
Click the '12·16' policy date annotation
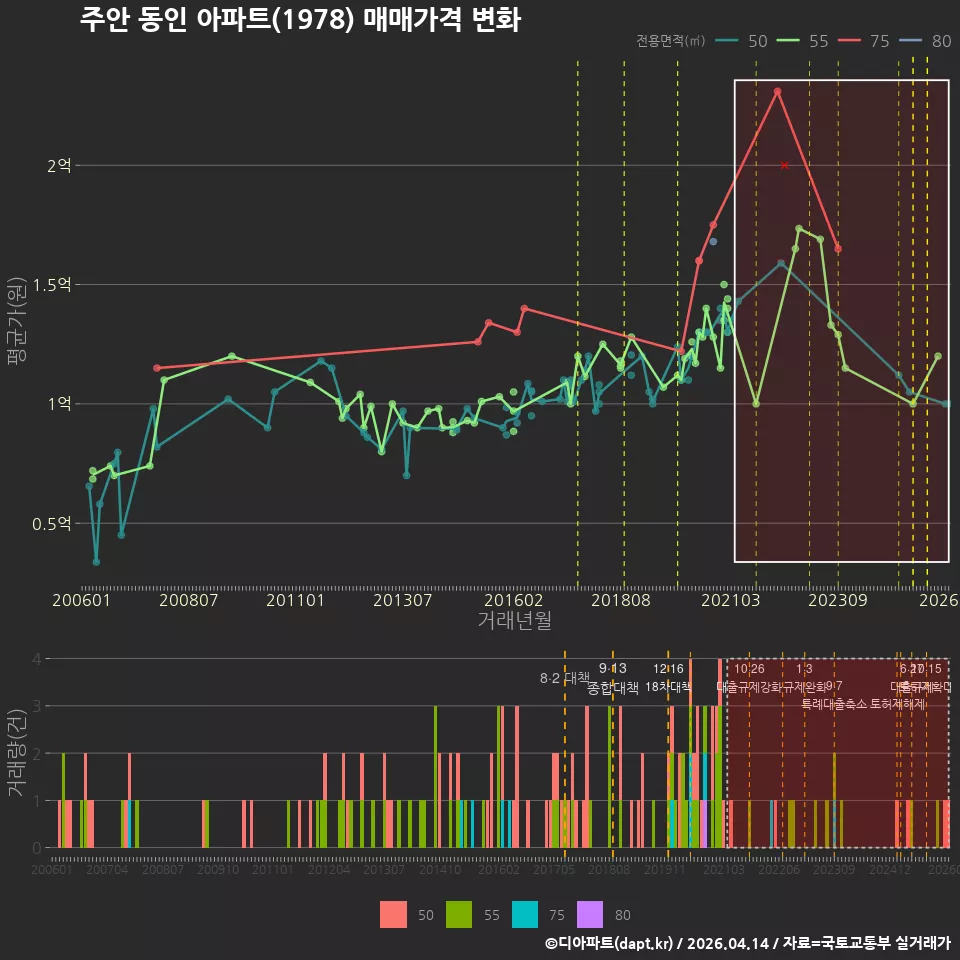pyautogui.click(x=668, y=669)
